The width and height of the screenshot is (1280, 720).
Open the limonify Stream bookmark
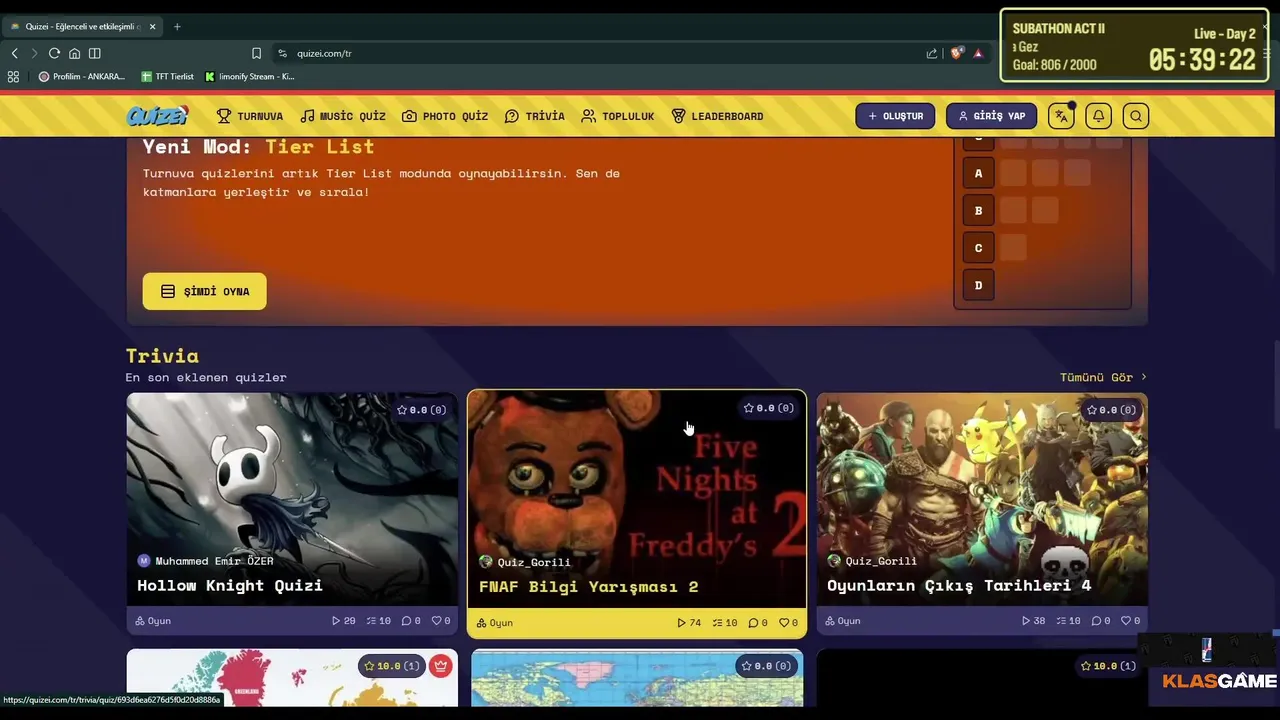pos(250,76)
